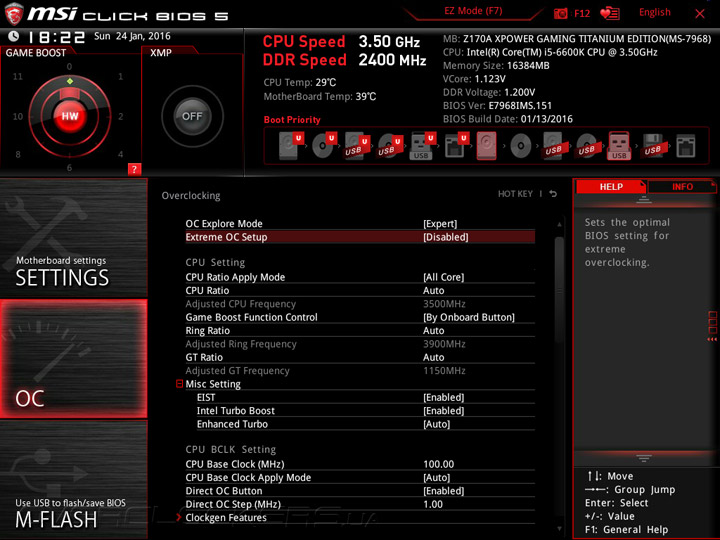
Task: Edit the Ring Ratio Auto value
Action: coord(433,330)
